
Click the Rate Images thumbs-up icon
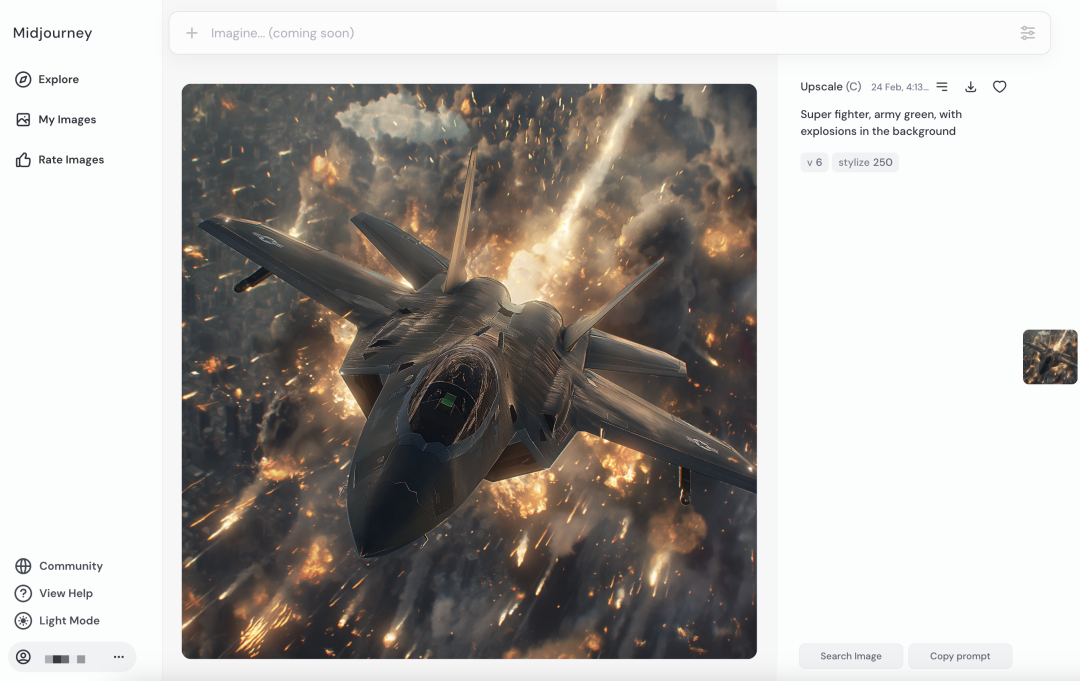tap(23, 160)
